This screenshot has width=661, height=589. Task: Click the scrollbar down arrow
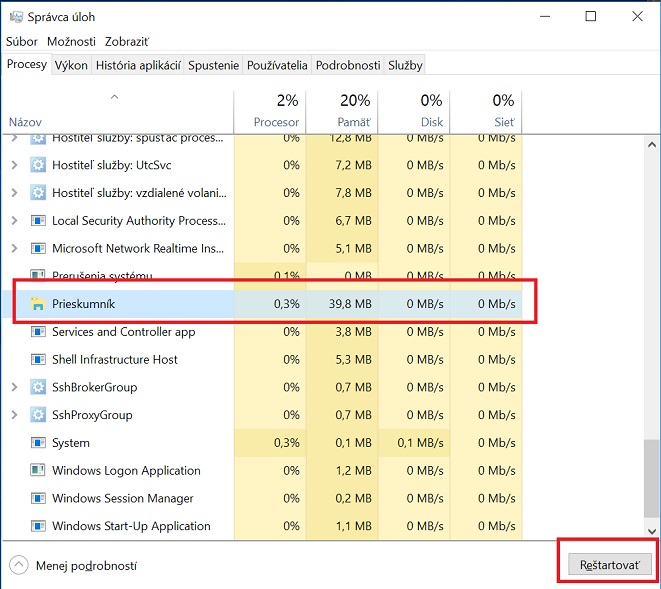point(652,531)
